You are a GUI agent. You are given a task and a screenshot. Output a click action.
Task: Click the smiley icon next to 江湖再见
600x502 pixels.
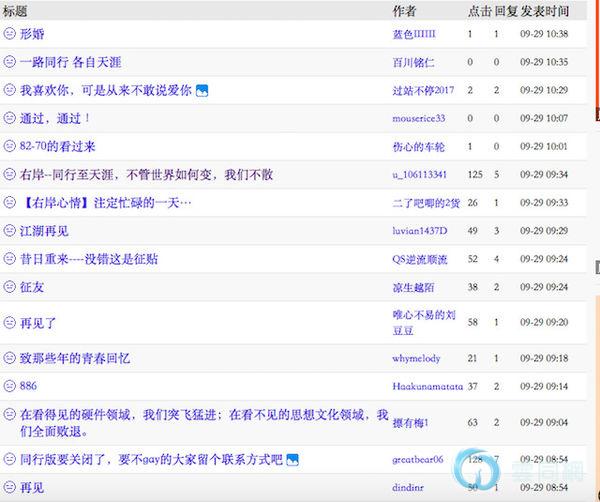coord(10,231)
